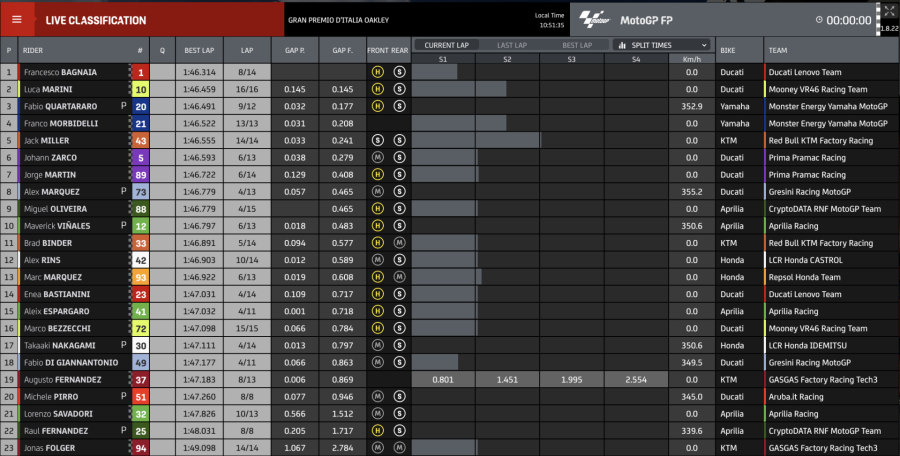Click Rins' front tyre M icon
This screenshot has height=456, width=900.
point(378,260)
